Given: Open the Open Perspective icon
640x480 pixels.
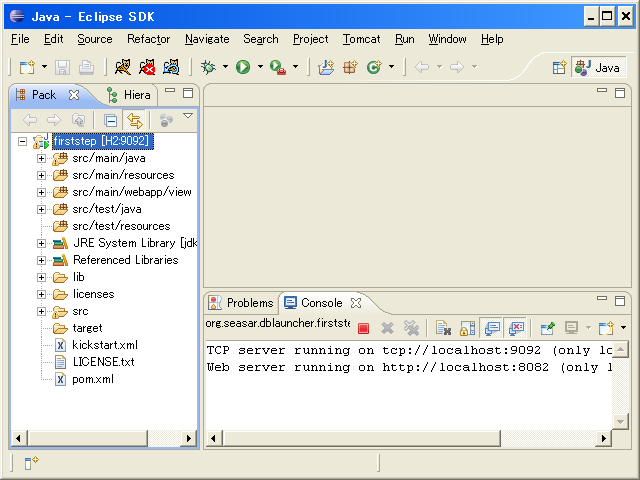Looking at the screenshot, I should 560,67.
